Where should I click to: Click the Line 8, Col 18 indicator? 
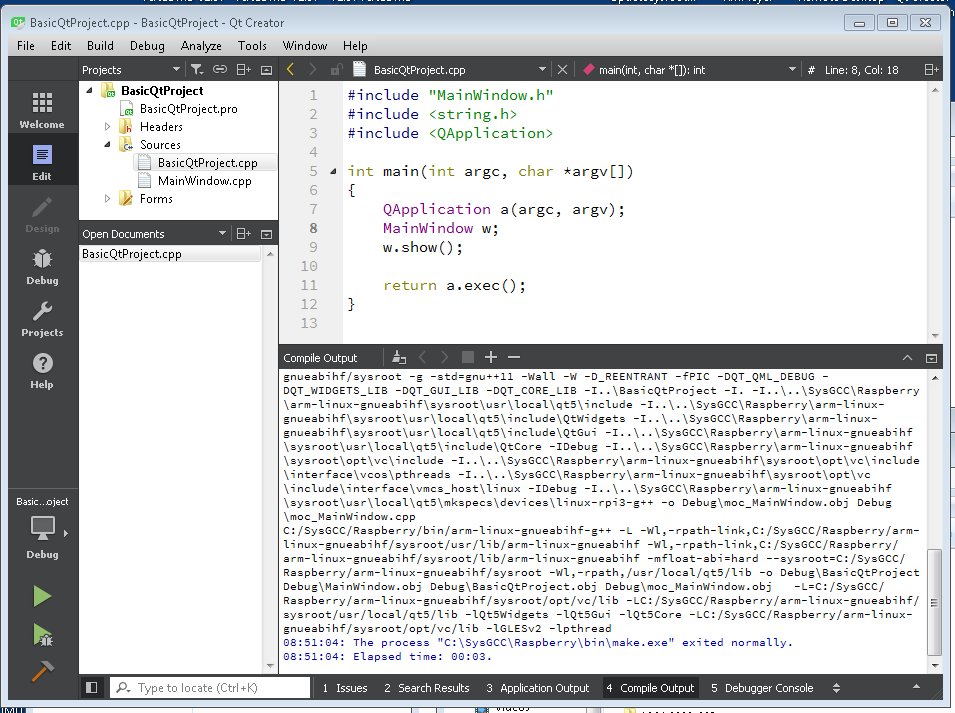pos(861,69)
